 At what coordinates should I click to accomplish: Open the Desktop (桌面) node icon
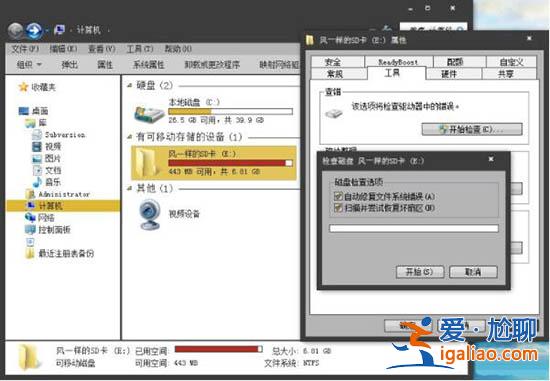(24, 111)
